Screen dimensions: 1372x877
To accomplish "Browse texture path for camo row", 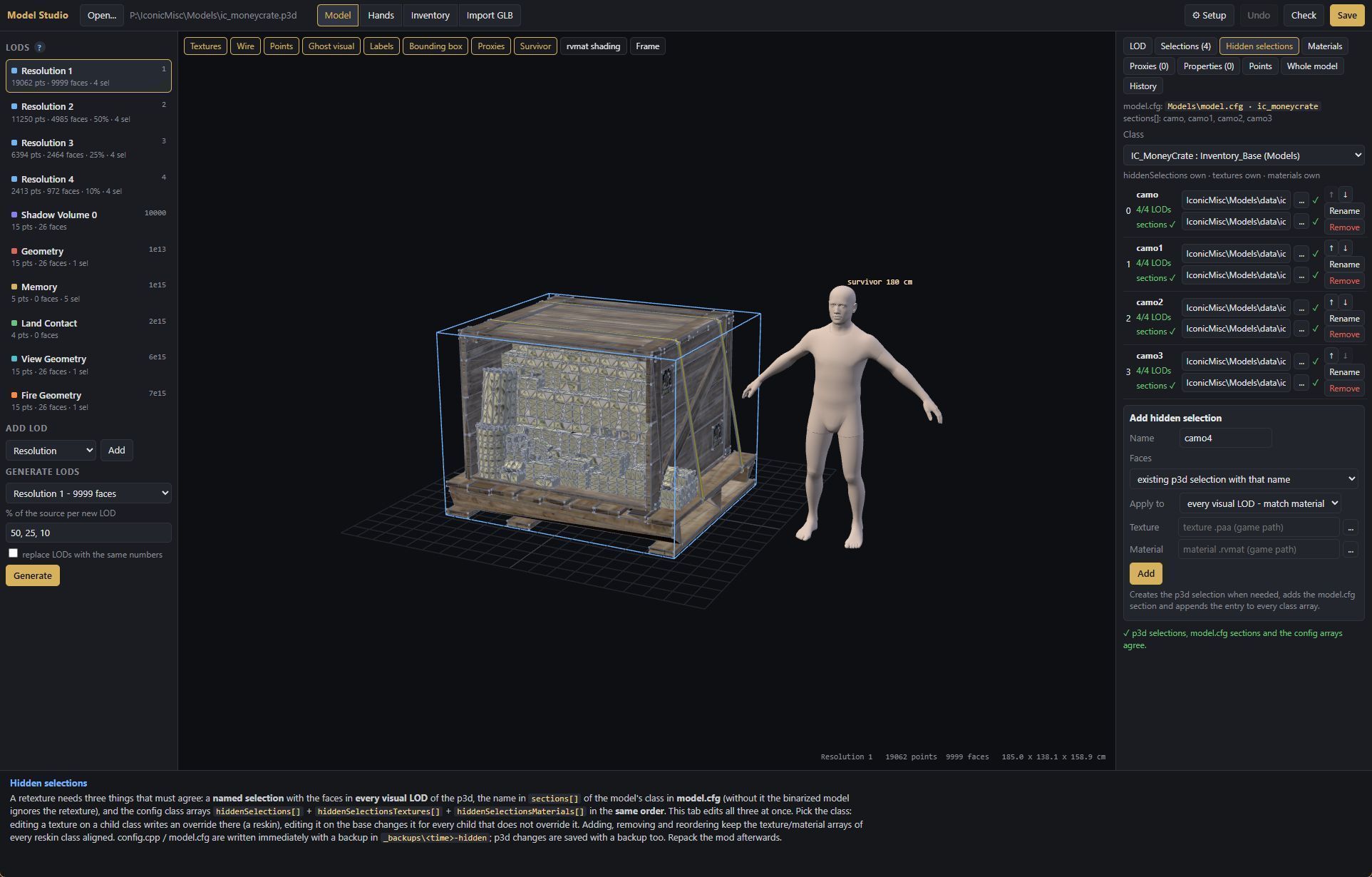I will click(1301, 200).
